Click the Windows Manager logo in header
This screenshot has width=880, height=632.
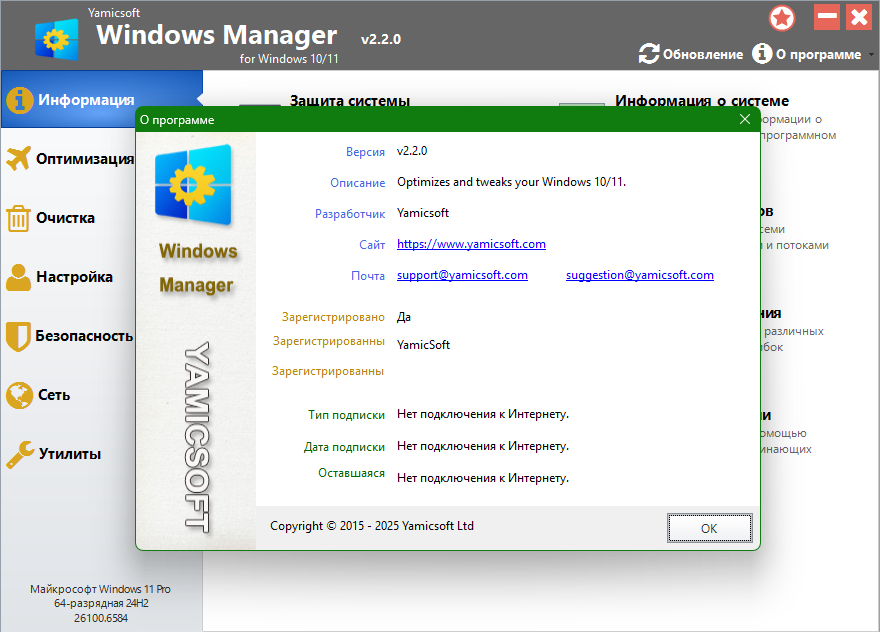click(x=56, y=39)
